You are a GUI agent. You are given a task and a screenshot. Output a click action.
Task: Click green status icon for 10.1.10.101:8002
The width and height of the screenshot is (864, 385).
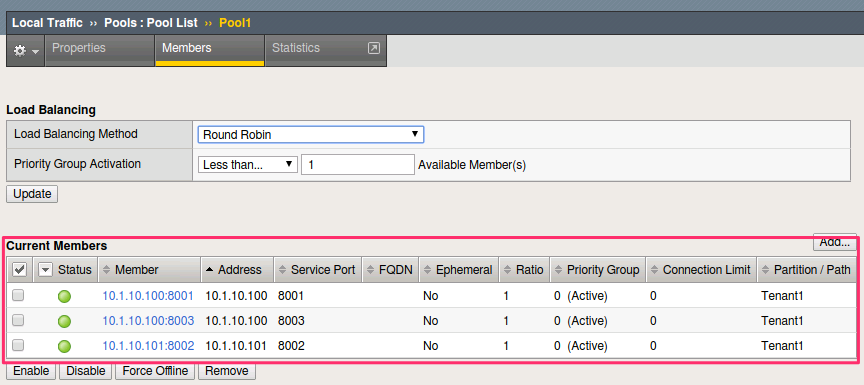tap(64, 346)
